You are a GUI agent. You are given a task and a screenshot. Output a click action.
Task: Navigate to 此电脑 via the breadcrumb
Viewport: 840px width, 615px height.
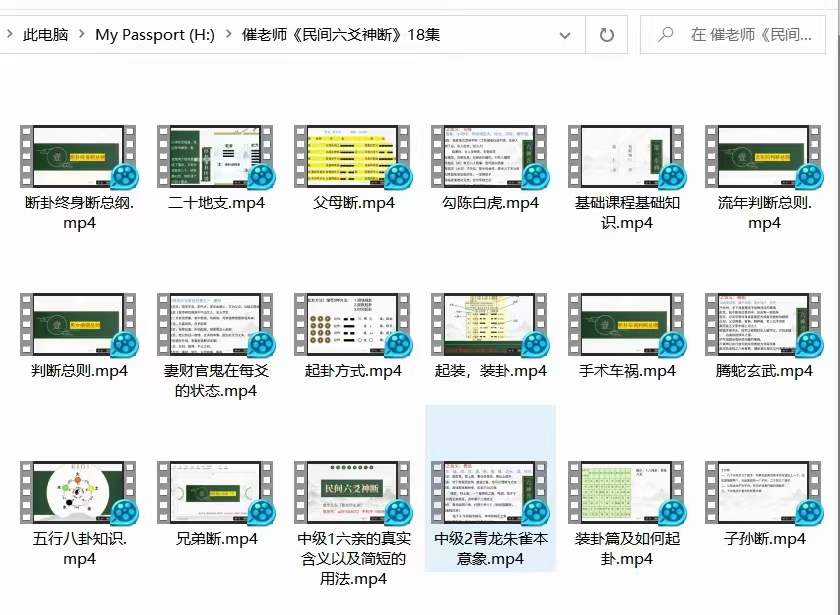click(46, 34)
